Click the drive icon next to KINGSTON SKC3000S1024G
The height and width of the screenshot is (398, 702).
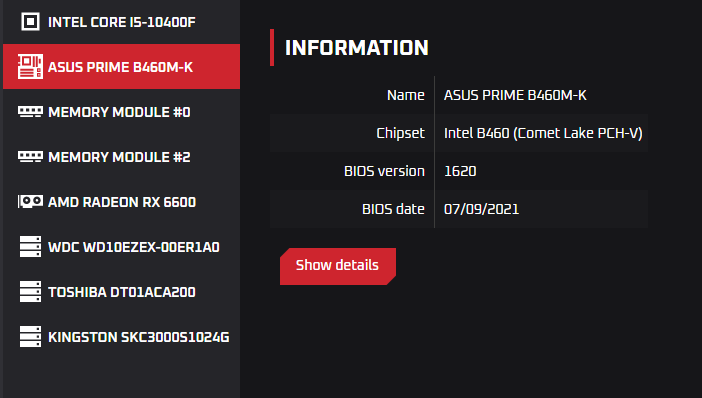tap(30, 337)
